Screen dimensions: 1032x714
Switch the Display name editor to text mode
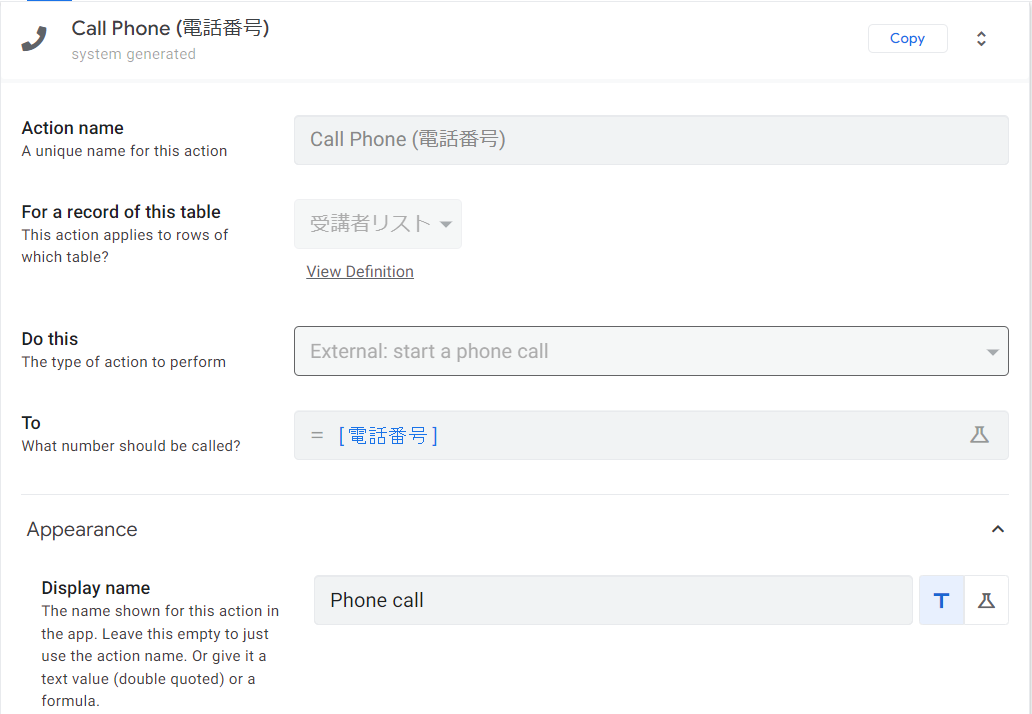940,600
